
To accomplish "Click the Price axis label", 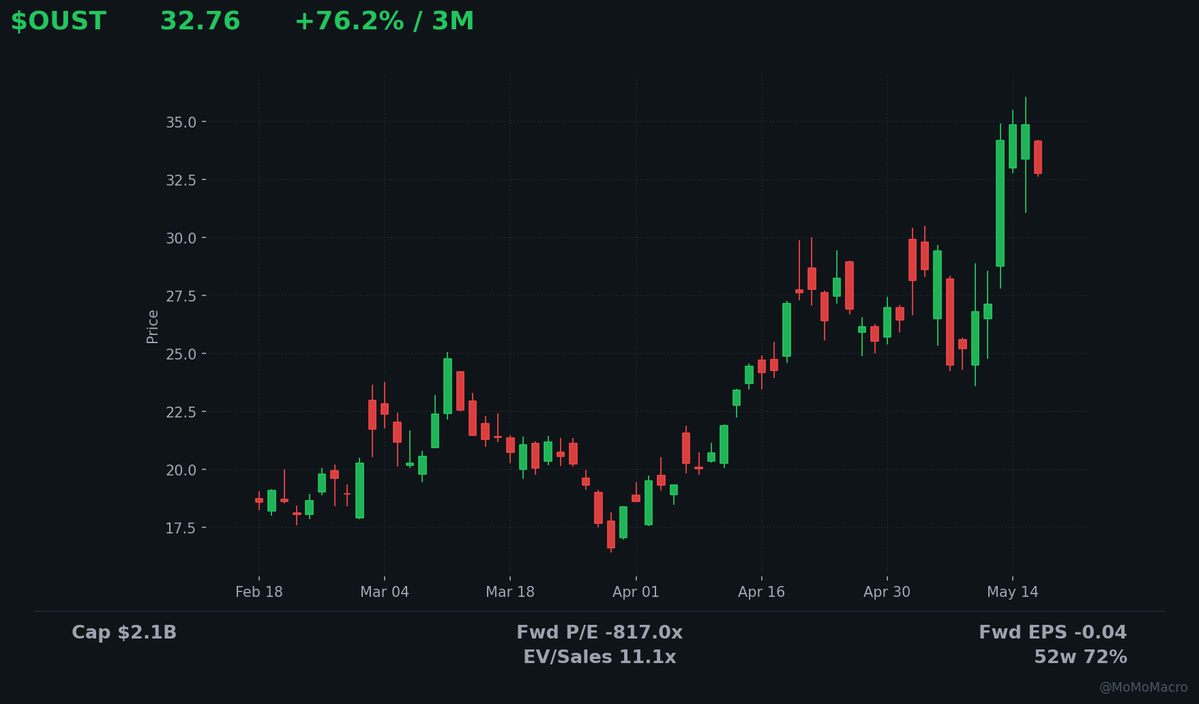I will pyautogui.click(x=152, y=326).
